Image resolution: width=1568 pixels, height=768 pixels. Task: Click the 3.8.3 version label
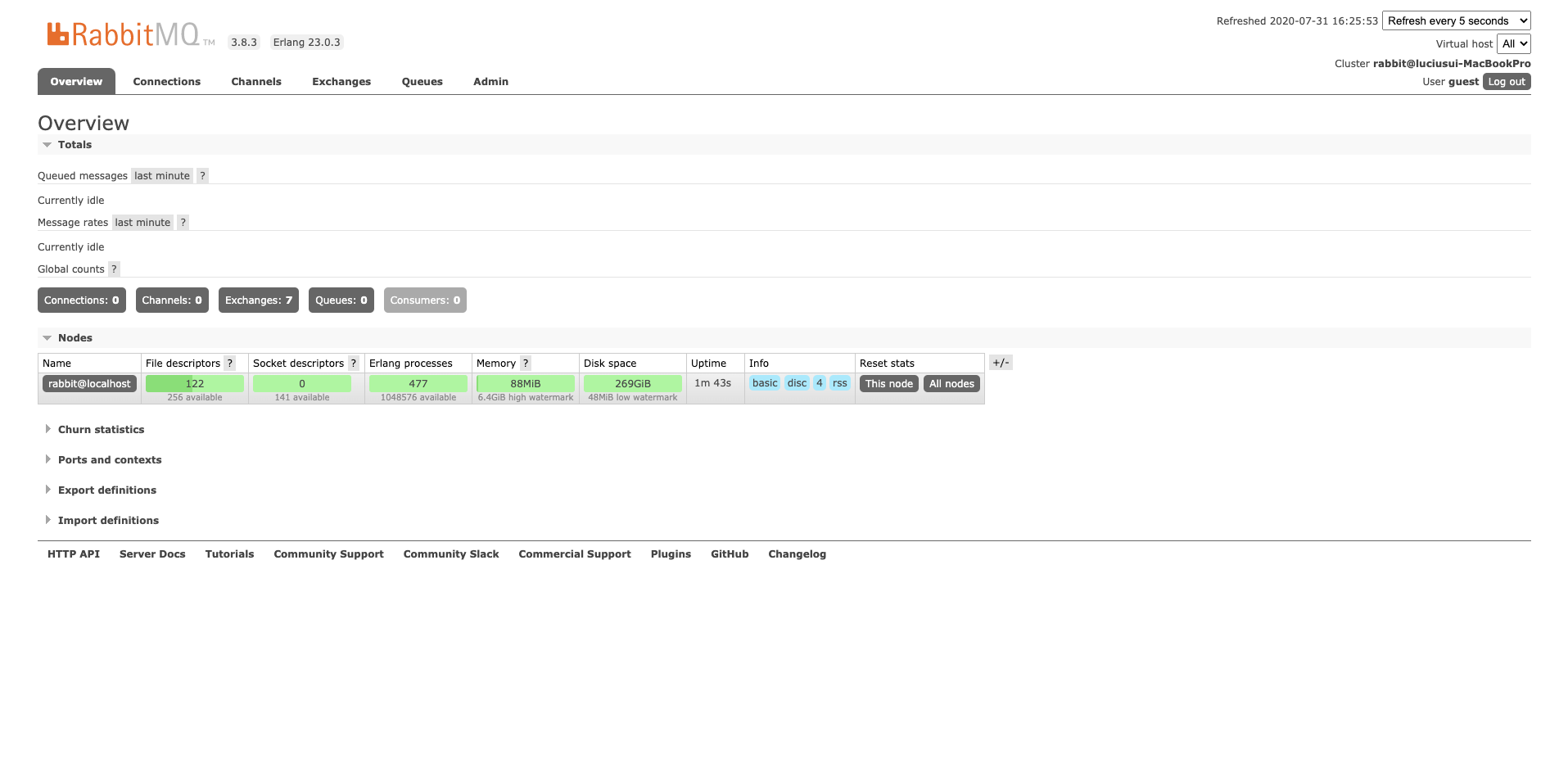tap(244, 43)
